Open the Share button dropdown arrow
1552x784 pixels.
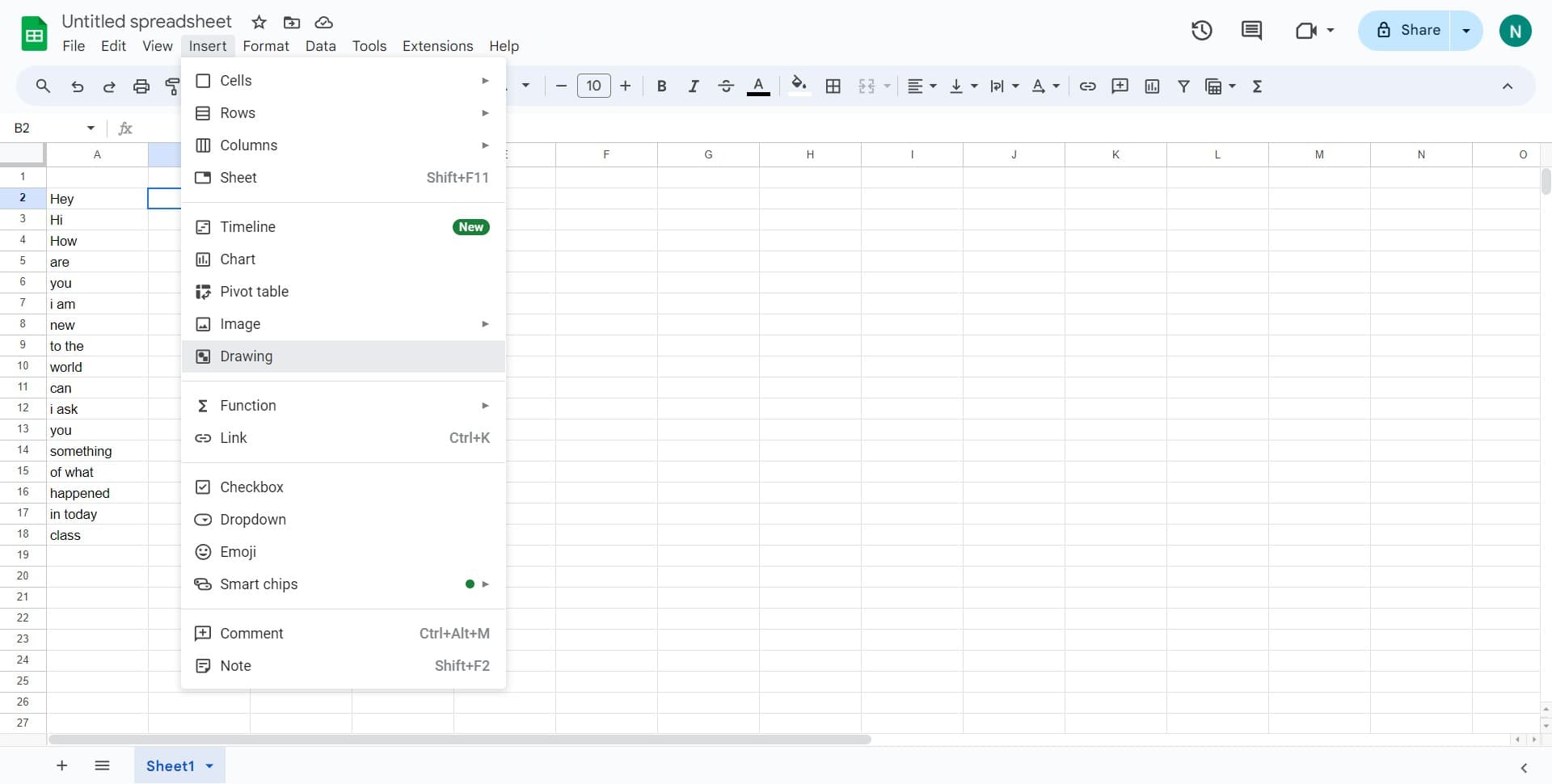point(1466,30)
